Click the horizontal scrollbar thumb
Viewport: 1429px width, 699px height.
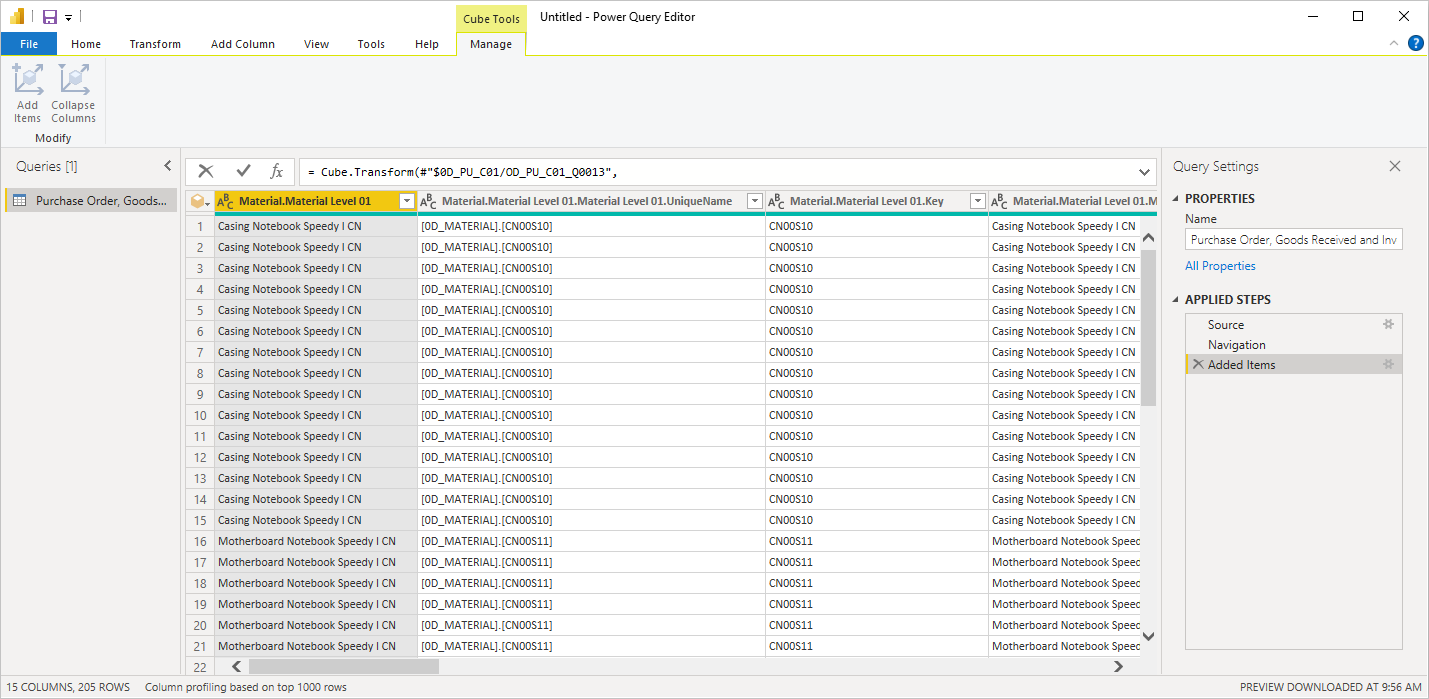(343, 667)
